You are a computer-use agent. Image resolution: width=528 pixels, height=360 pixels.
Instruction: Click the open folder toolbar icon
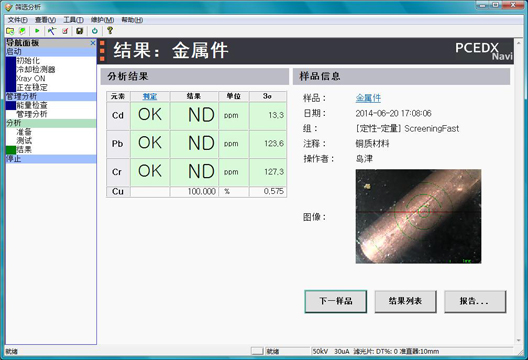(10, 31)
